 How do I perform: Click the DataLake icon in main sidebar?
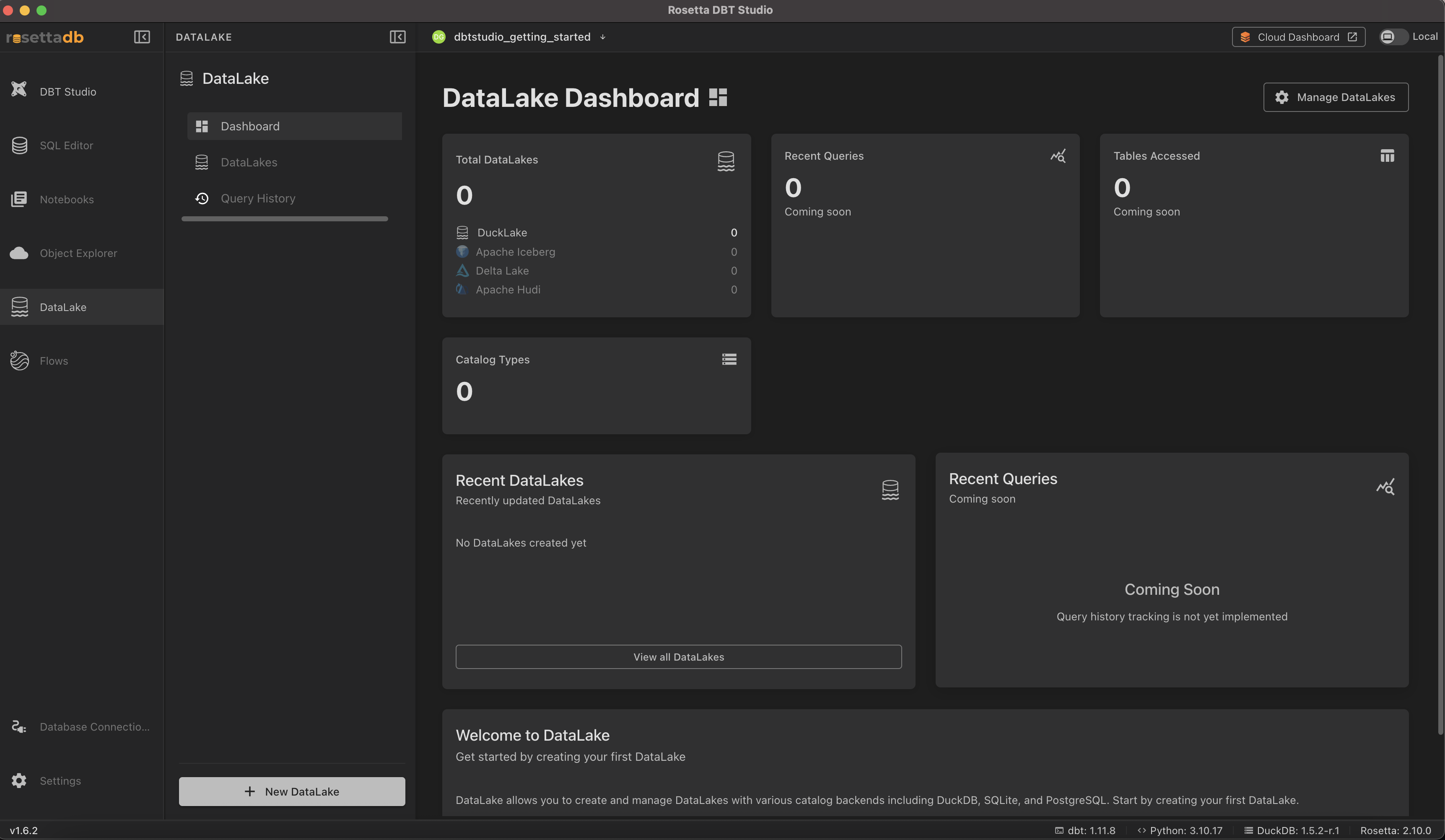(20, 307)
